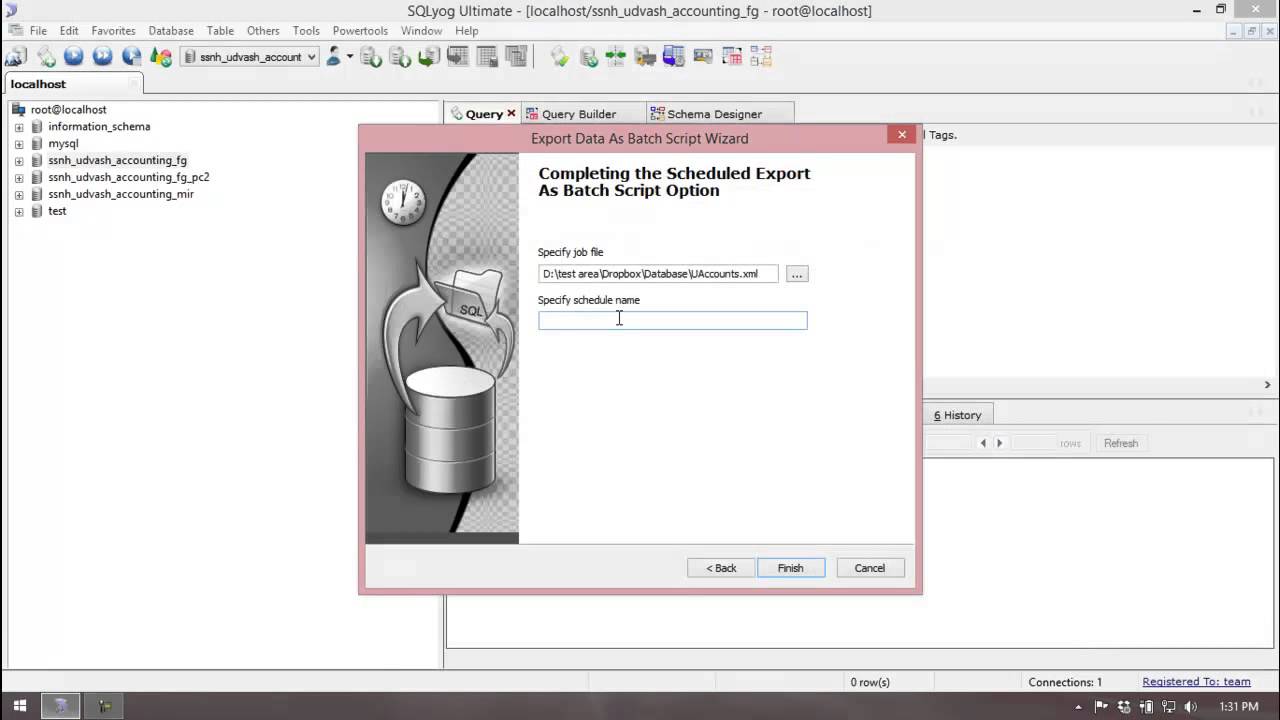Select ssnh_udvash_accounting_mir in the tree

(x=121, y=194)
